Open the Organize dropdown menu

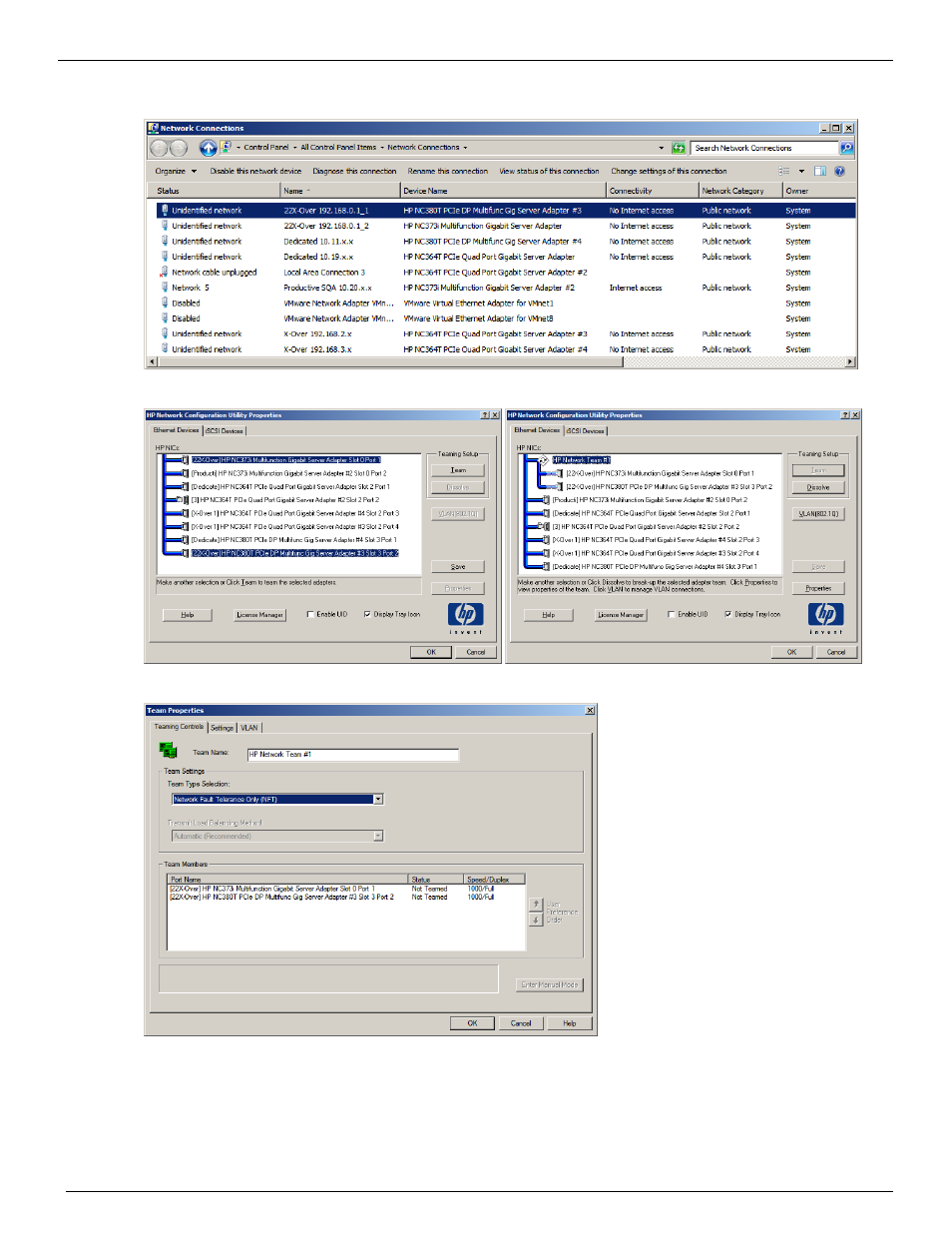click(x=176, y=171)
